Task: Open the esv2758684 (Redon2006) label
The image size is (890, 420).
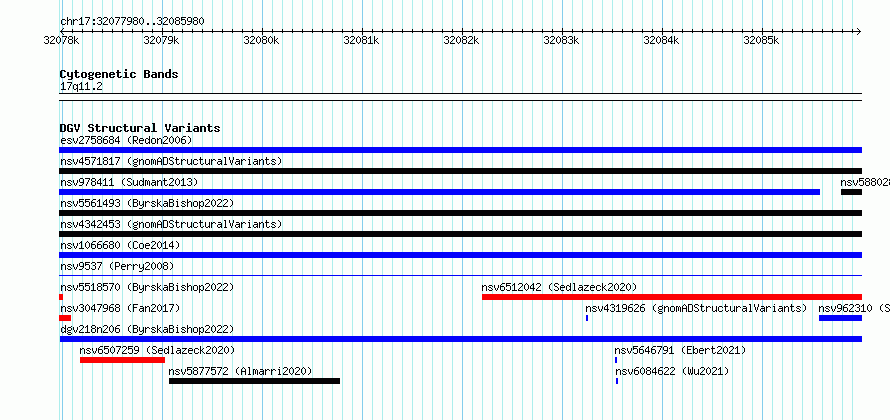Action: click(x=126, y=140)
